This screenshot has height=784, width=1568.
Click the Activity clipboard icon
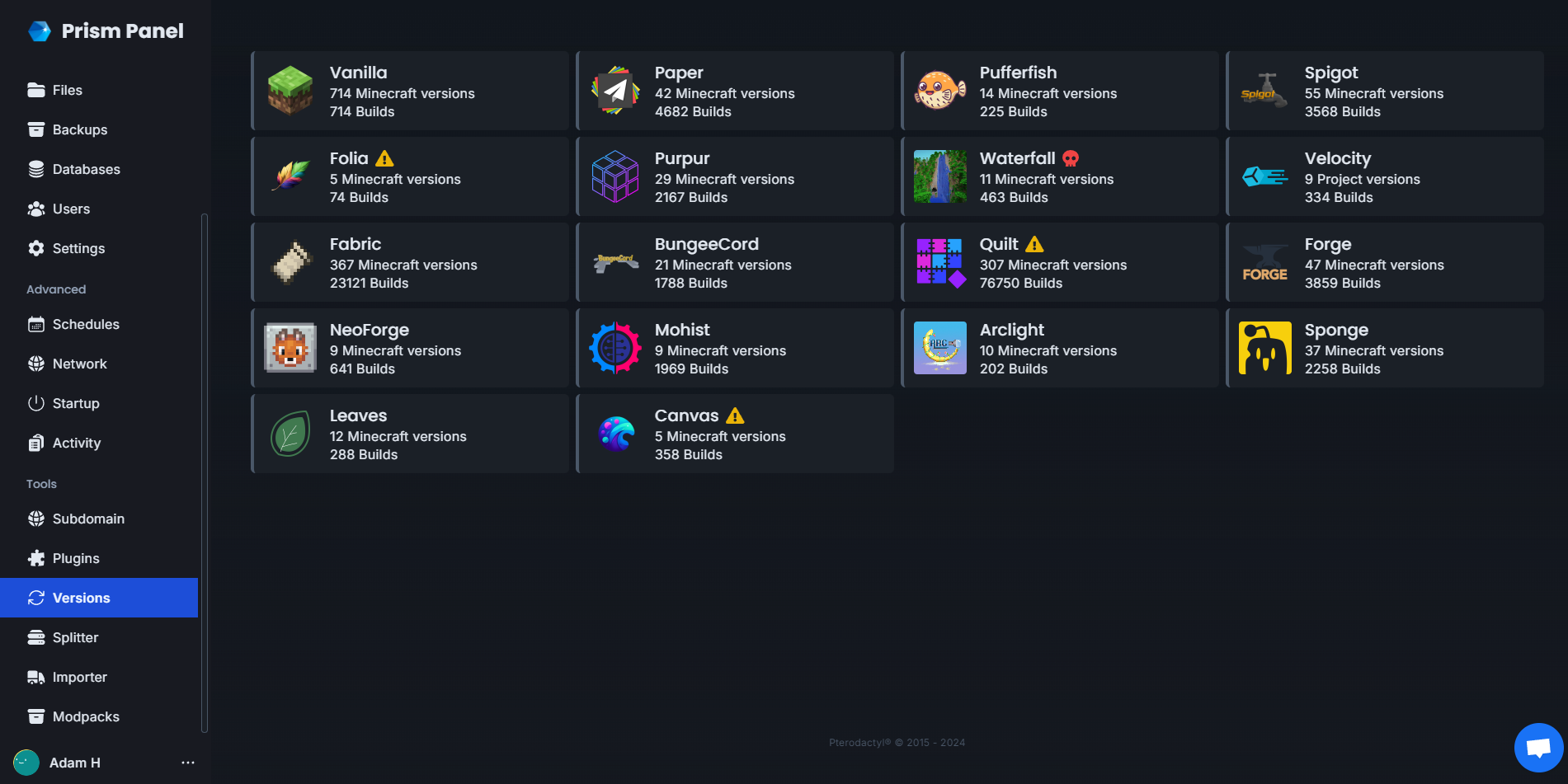pos(36,443)
